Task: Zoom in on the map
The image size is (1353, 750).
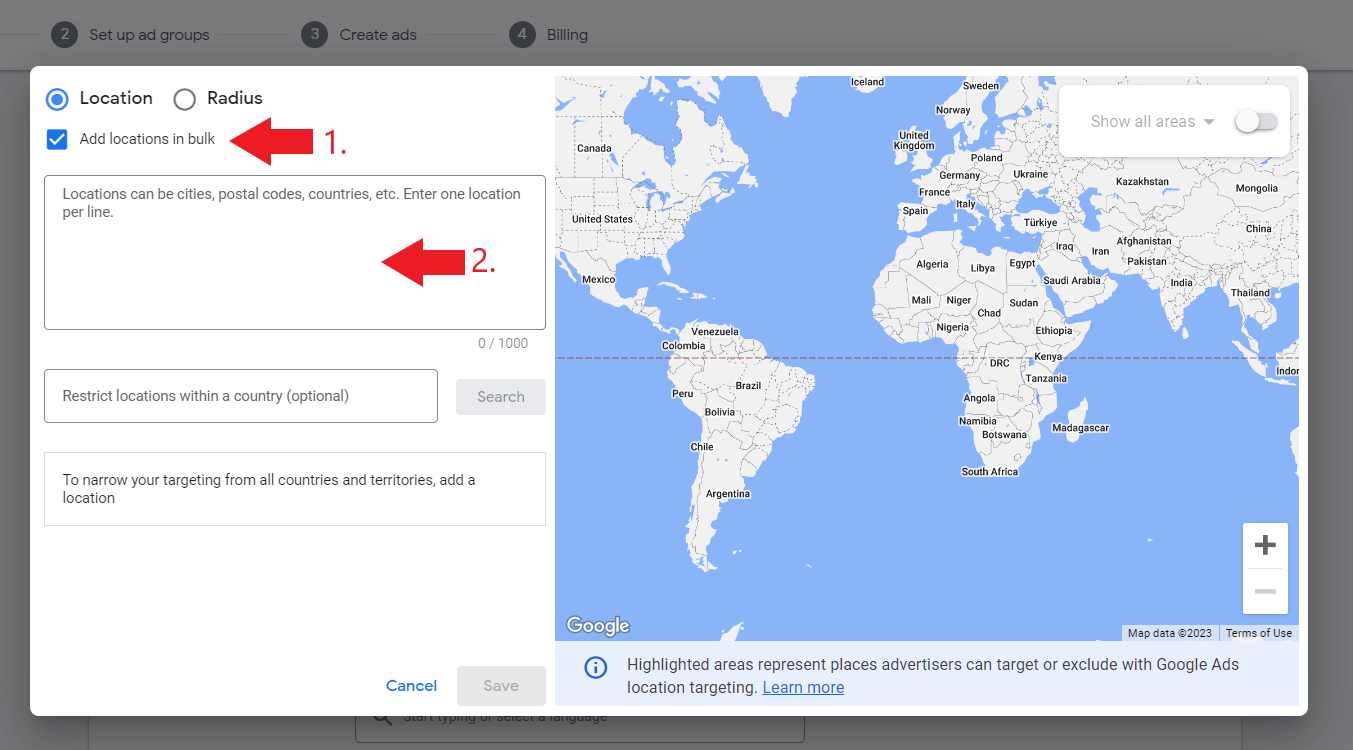Action: pyautogui.click(x=1264, y=544)
